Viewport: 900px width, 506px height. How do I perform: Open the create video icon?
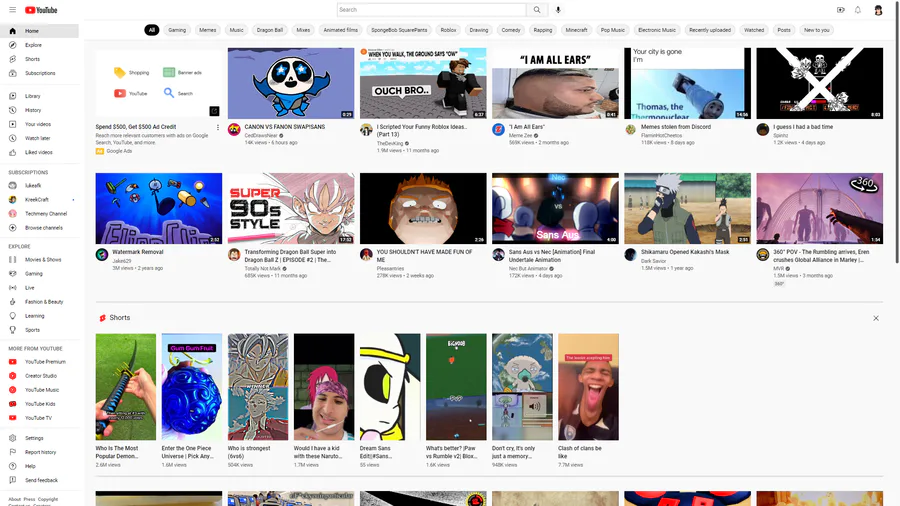[840, 10]
